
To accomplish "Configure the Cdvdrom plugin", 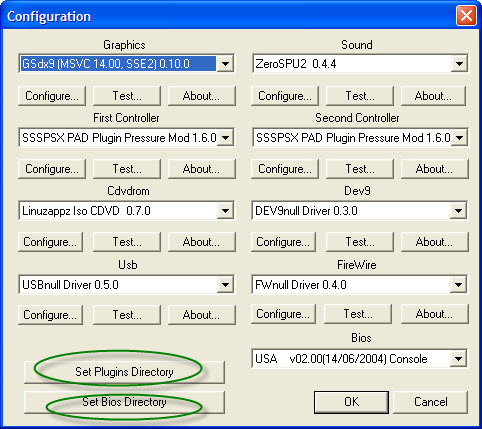I will 50,242.
